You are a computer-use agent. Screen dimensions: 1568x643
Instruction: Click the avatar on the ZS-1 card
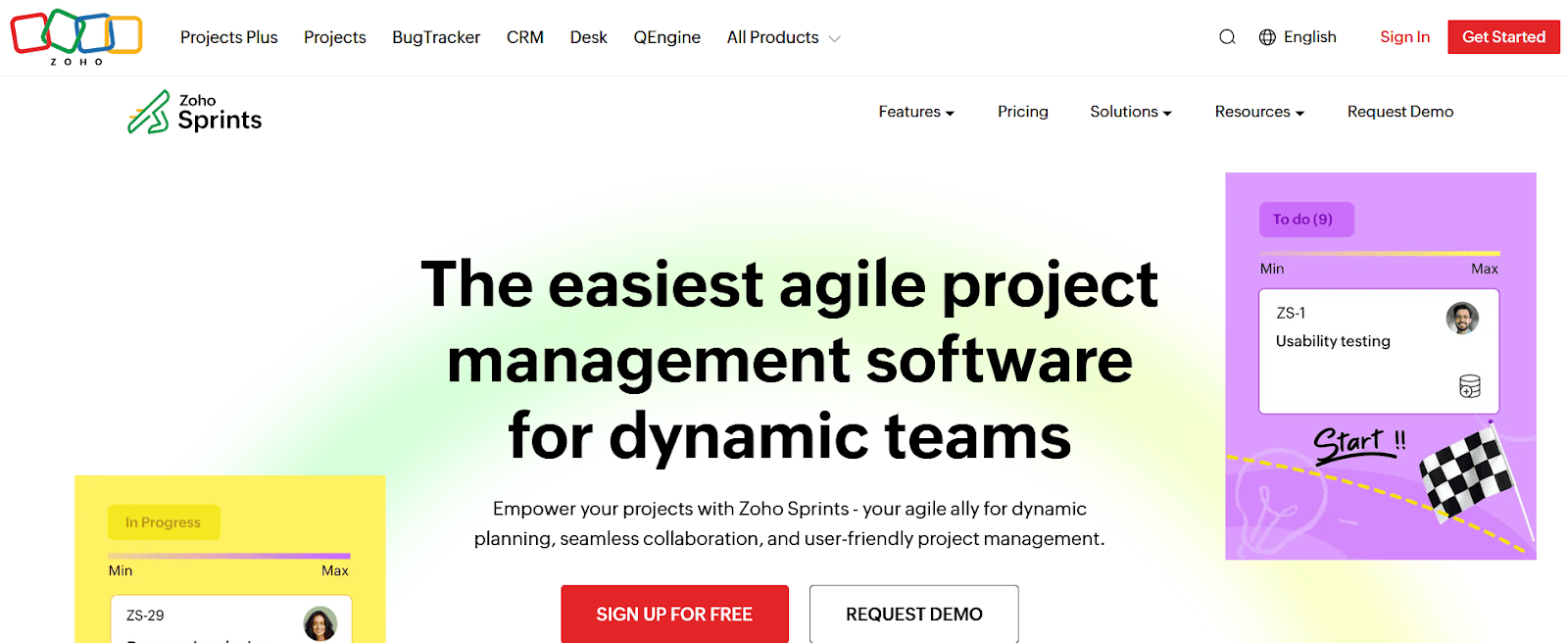1461,318
